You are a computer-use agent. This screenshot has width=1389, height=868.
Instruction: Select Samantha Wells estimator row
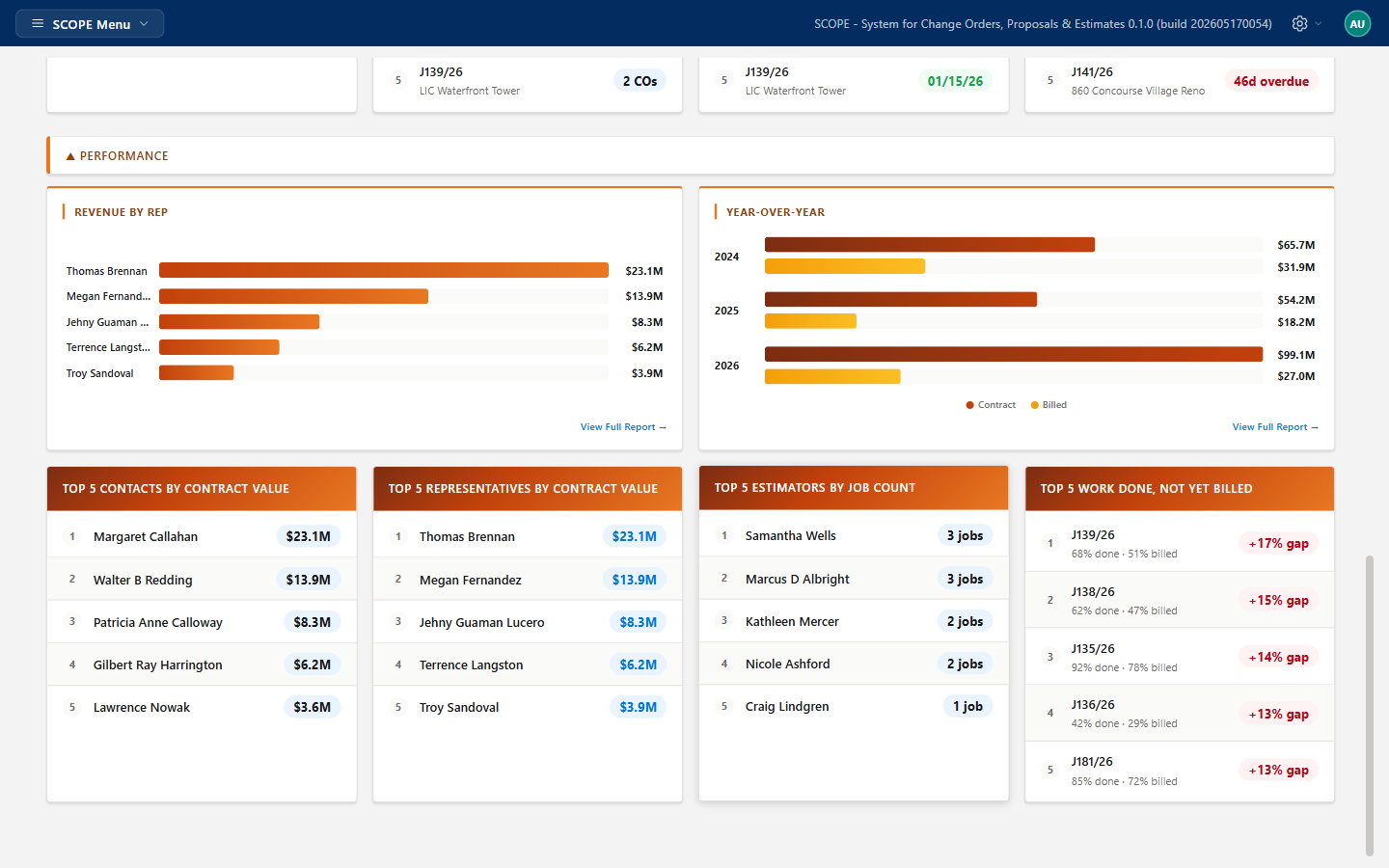[x=854, y=535]
